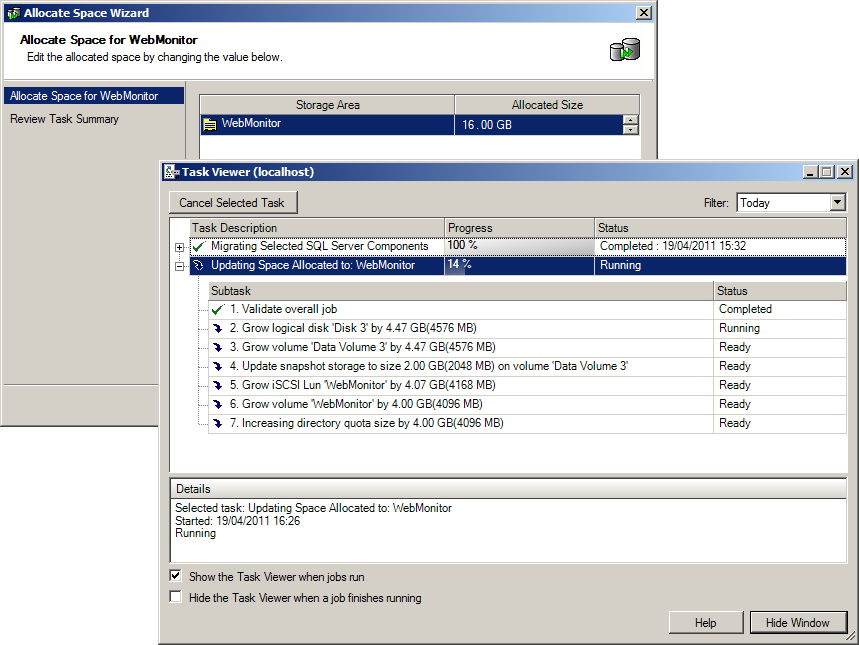Screen dimensions: 859x645
Task: Click the Task Description column header
Action: [x=317, y=228]
